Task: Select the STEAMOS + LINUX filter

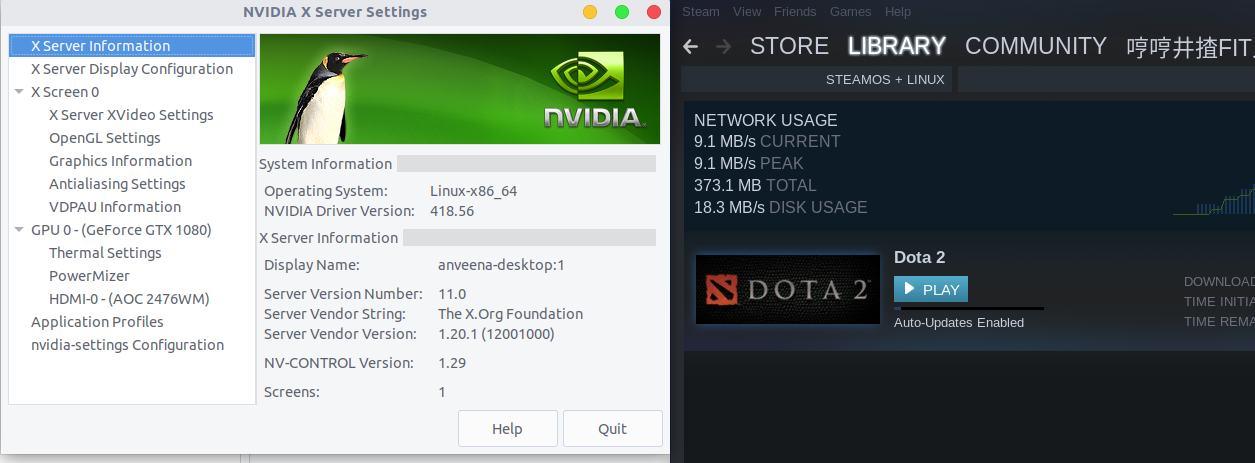Action: 885,79
